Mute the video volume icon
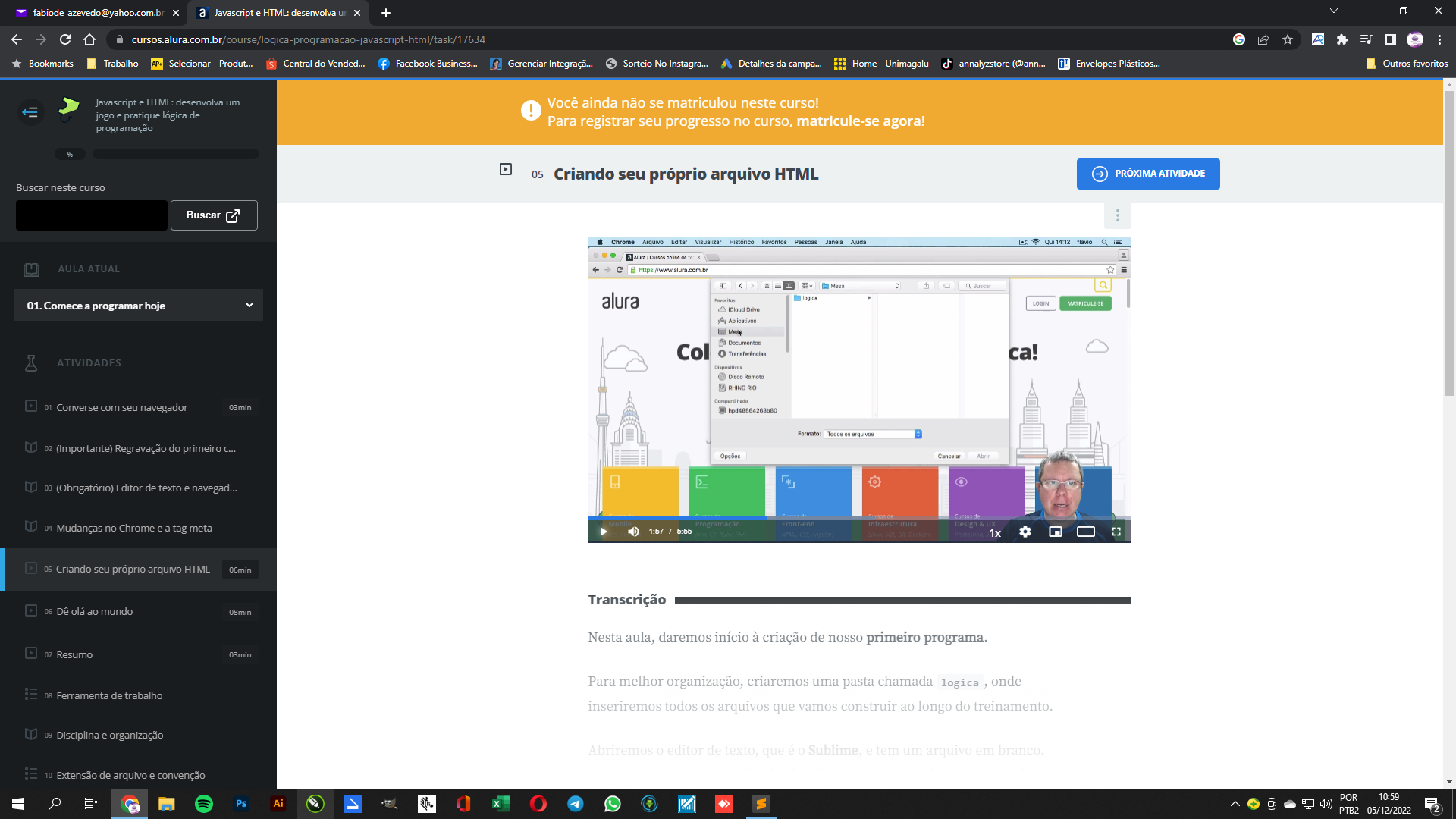This screenshot has height=819, width=1456. 633,532
